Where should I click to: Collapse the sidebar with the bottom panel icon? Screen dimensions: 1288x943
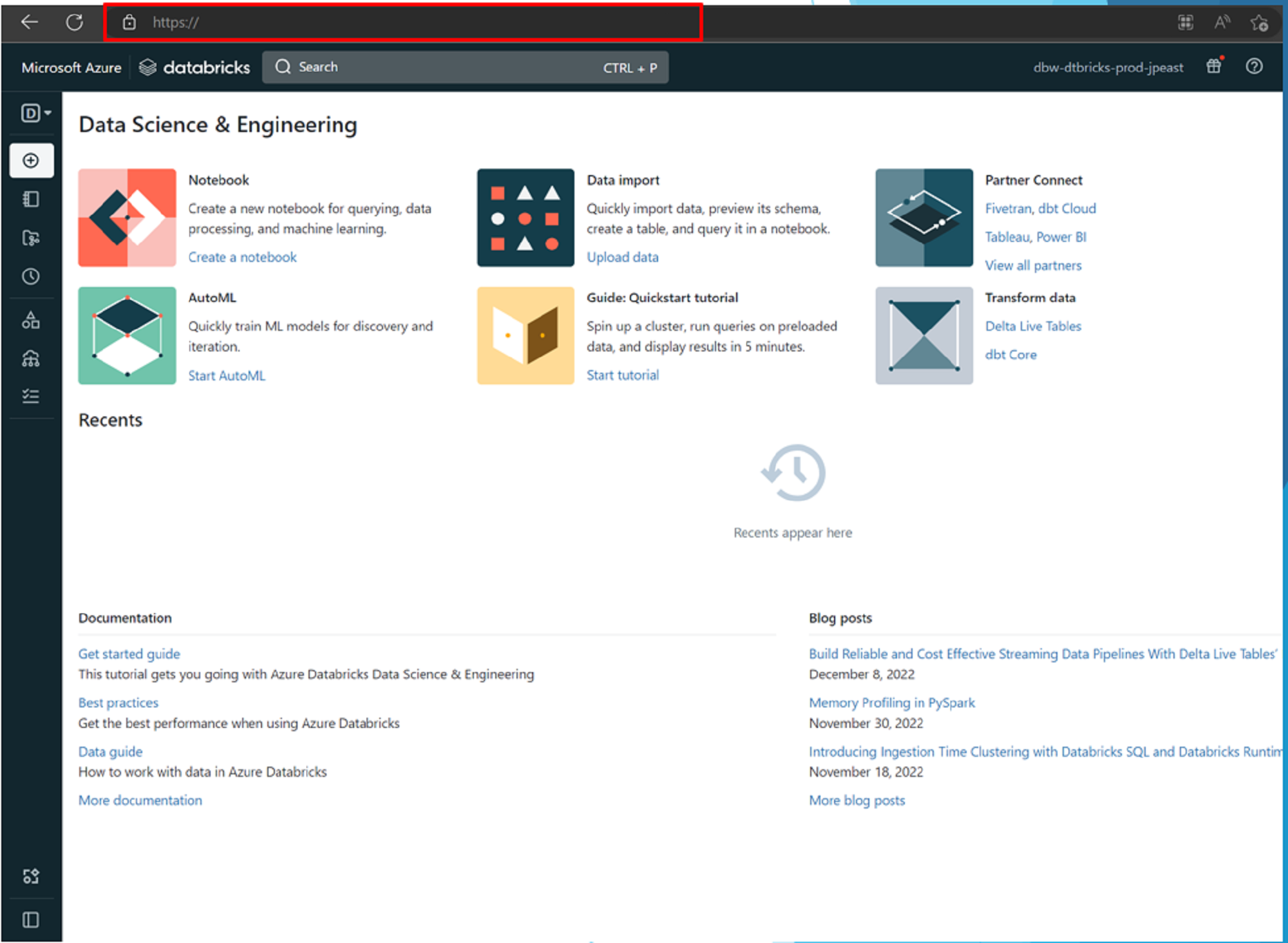click(31, 920)
